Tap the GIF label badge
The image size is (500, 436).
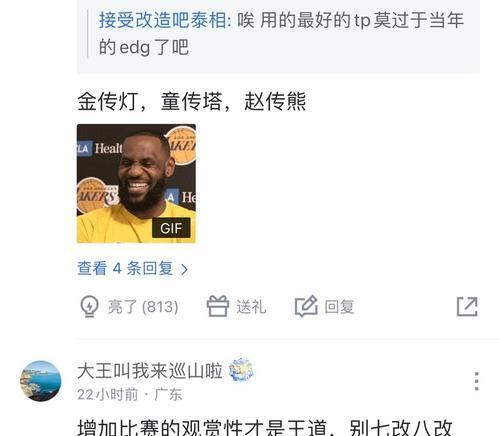[x=171, y=228]
